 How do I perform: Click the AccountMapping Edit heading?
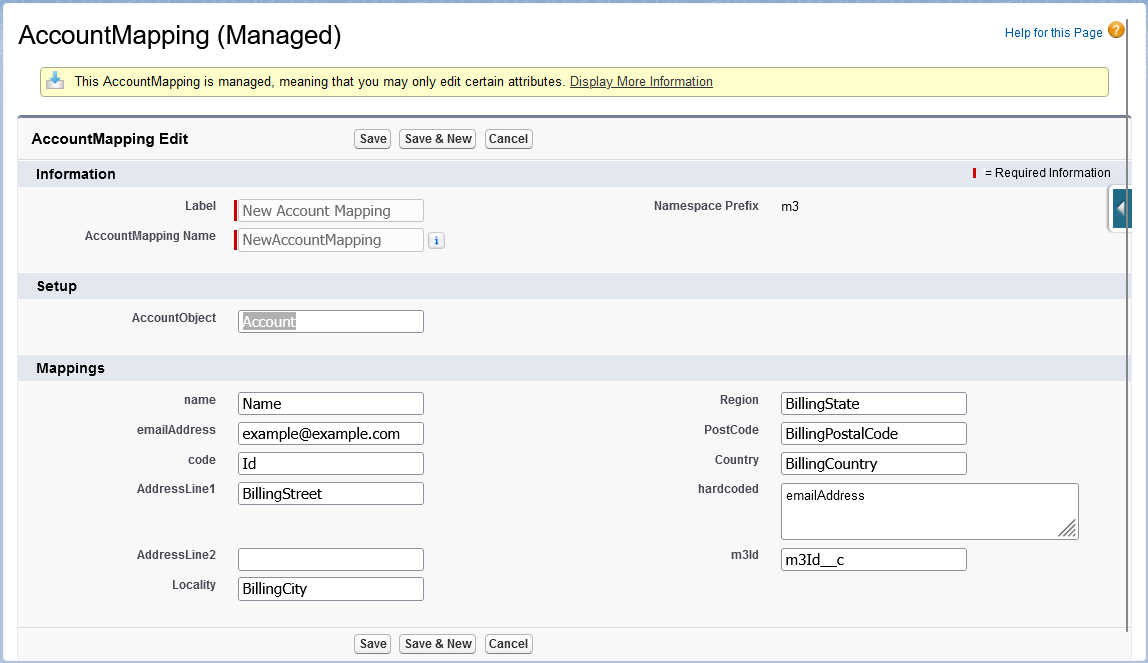coord(110,139)
